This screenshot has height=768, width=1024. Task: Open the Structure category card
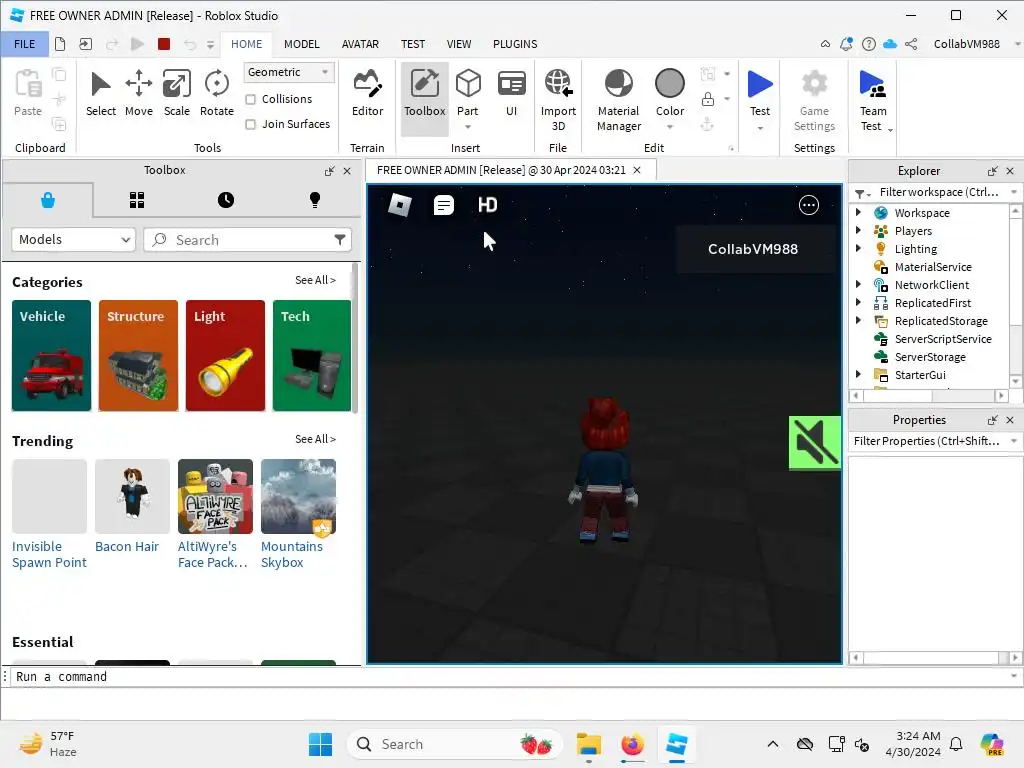[x=138, y=355]
